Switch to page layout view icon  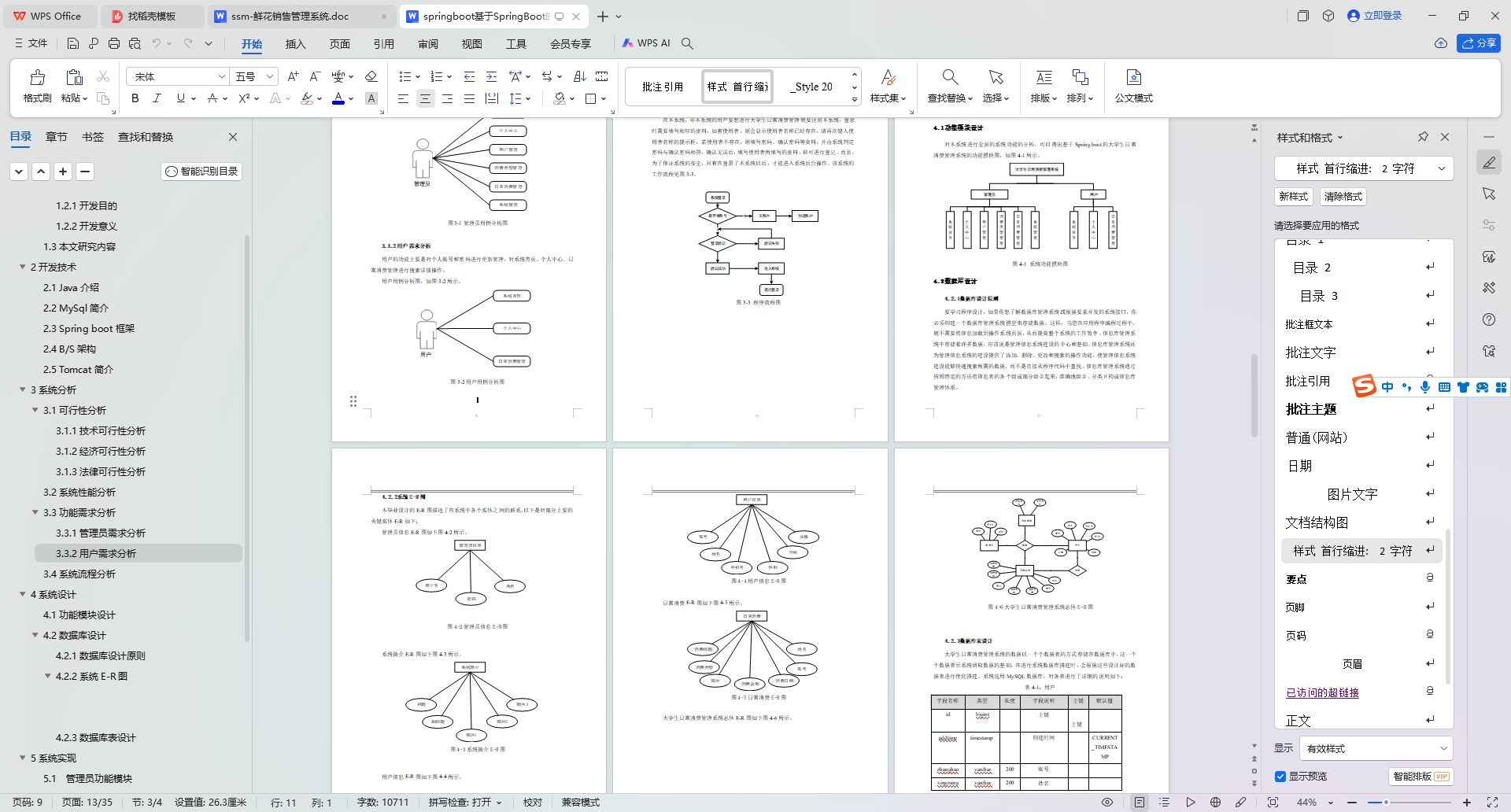coord(1139,803)
